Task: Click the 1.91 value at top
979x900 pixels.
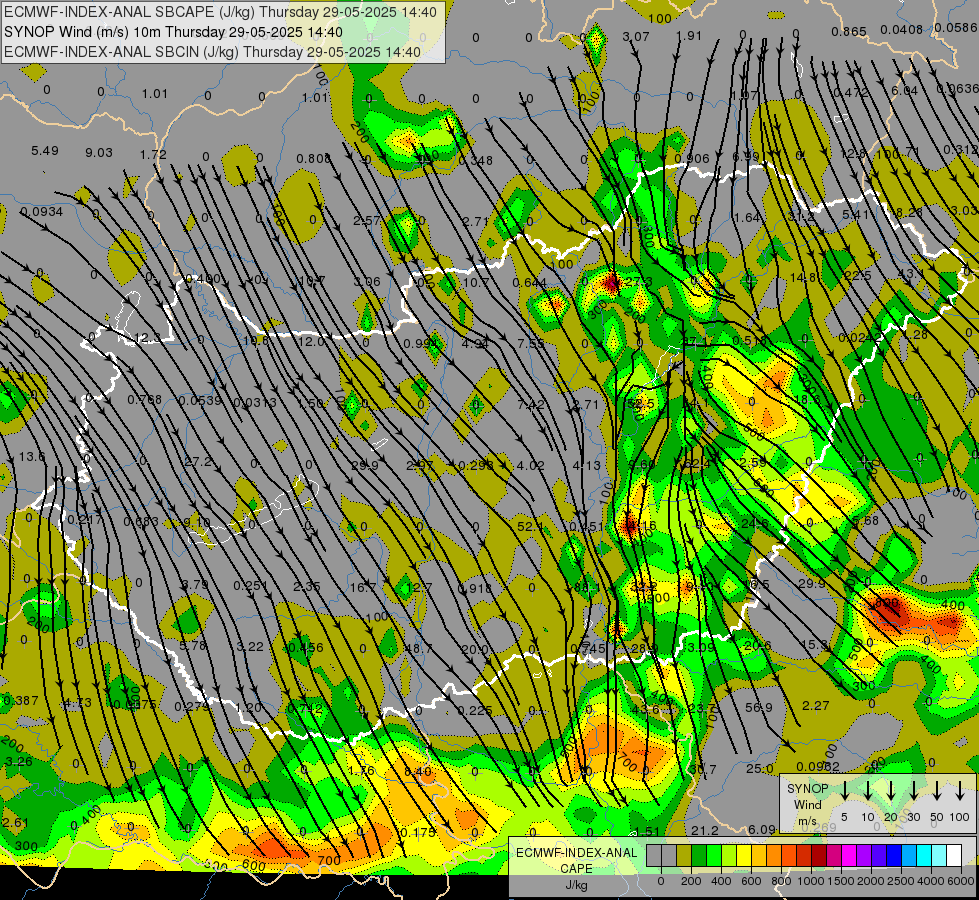Action: point(689,36)
